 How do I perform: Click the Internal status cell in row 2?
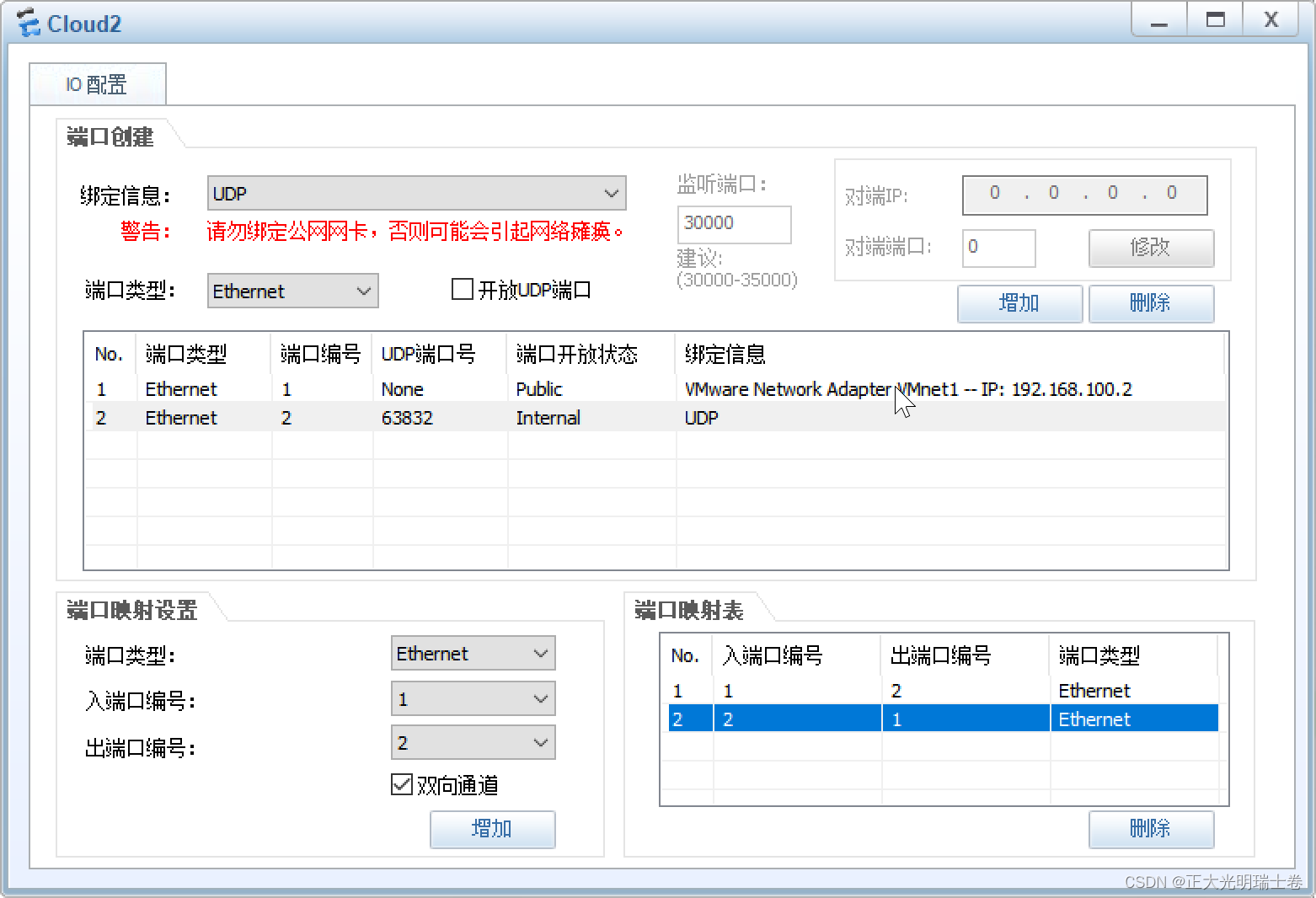(x=591, y=418)
